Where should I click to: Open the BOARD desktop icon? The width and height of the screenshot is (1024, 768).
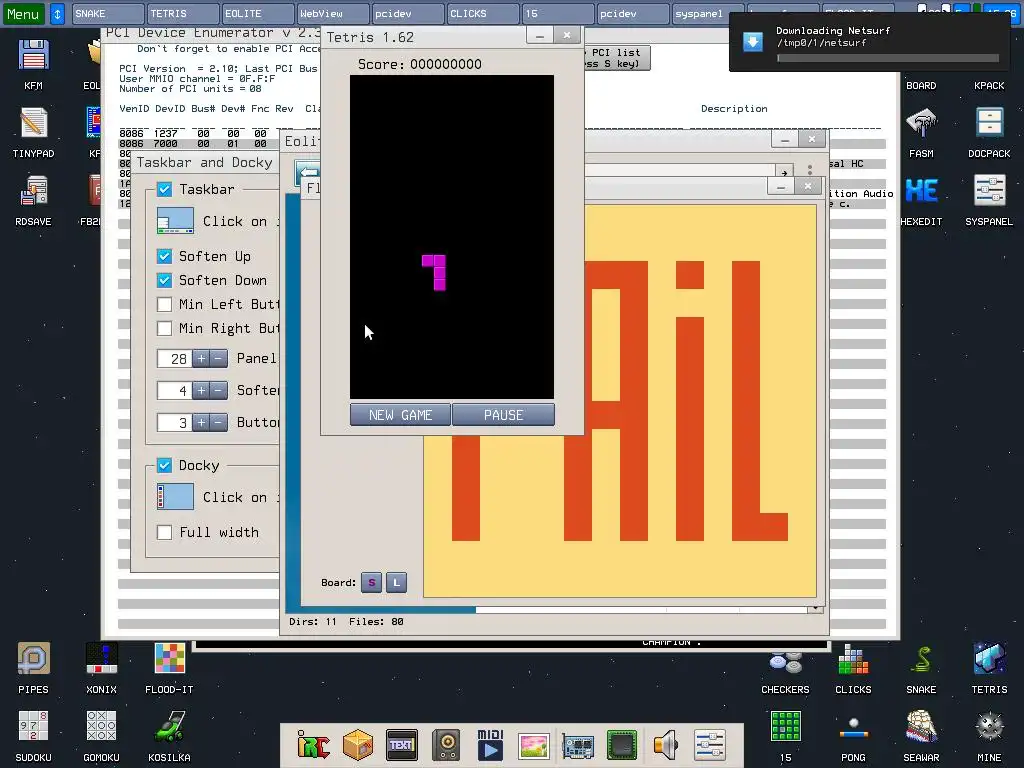[x=921, y=86]
